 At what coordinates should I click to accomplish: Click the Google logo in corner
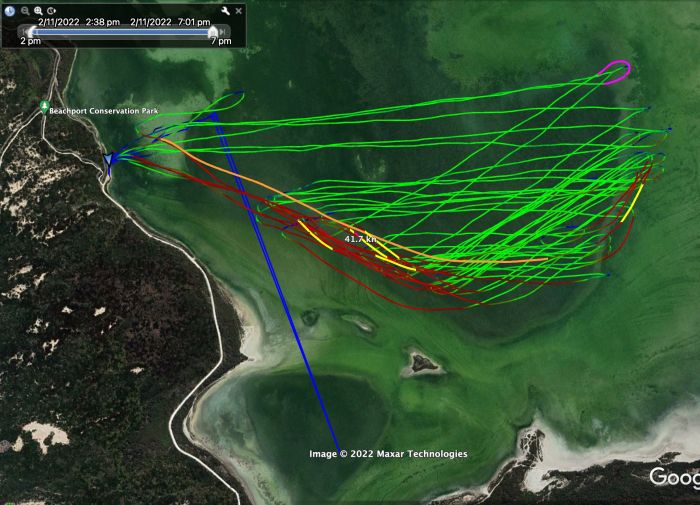click(675, 477)
